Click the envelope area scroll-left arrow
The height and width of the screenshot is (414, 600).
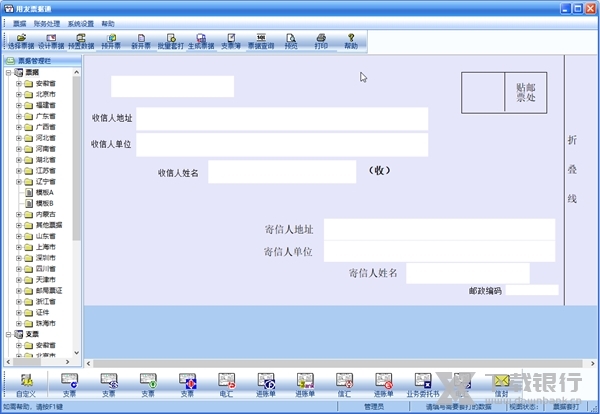pos(88,363)
